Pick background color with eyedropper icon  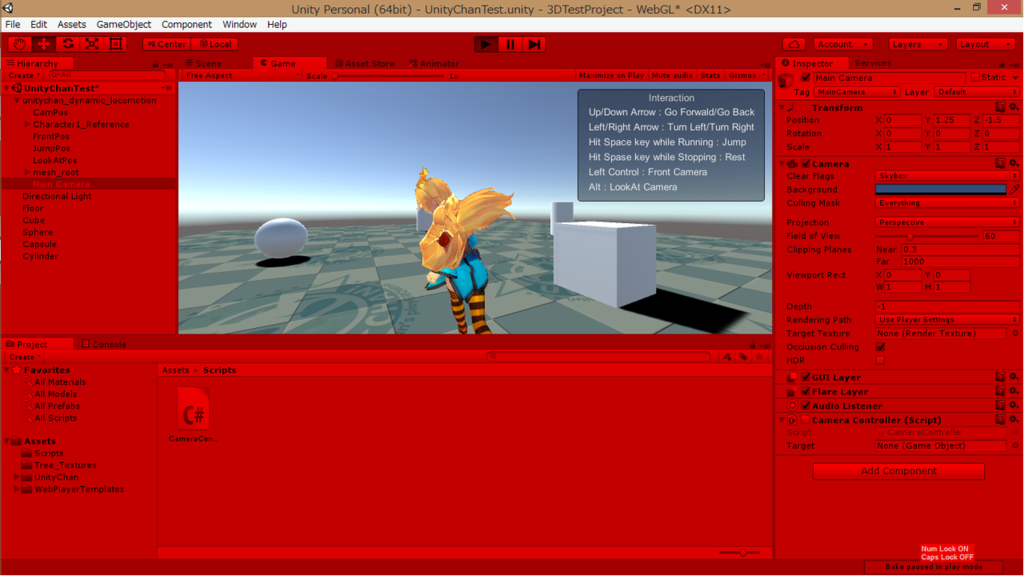[1014, 189]
